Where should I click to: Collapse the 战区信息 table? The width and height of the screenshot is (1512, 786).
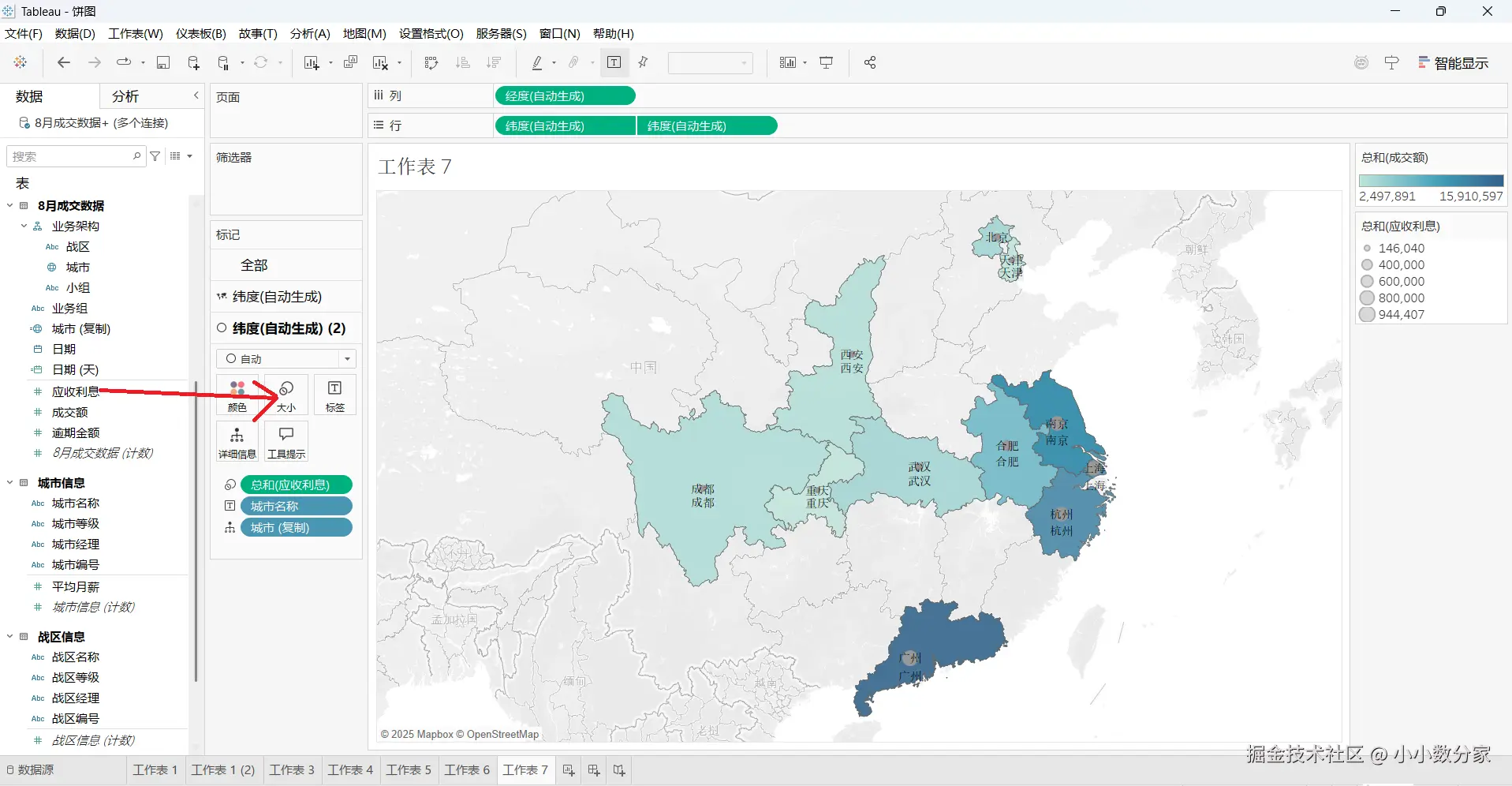[9, 637]
